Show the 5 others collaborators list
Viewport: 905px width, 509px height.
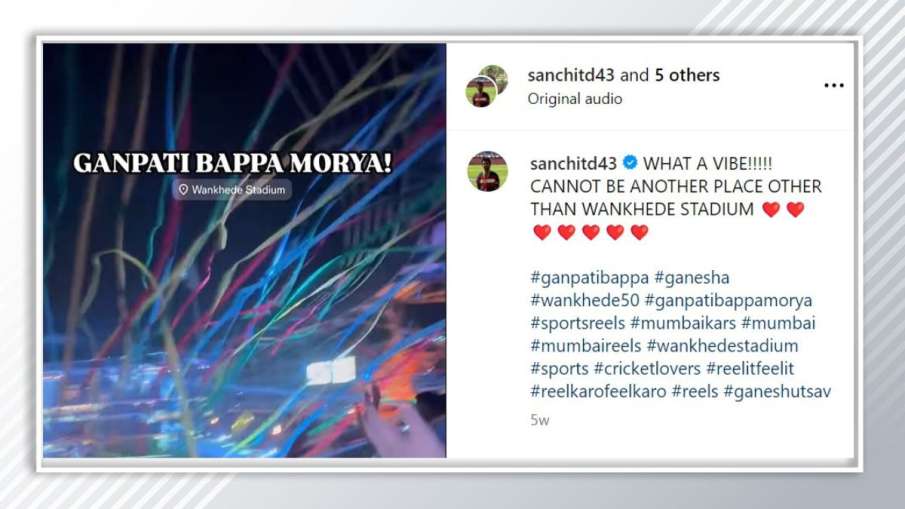[x=687, y=75]
